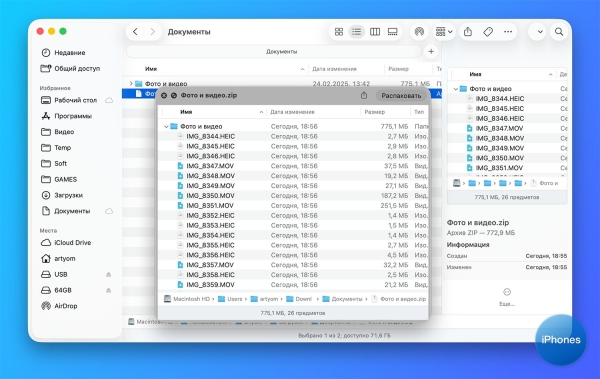This screenshot has height=379, width=600.
Task: Click Документы in Quick Look path bar
Action: click(x=342, y=299)
